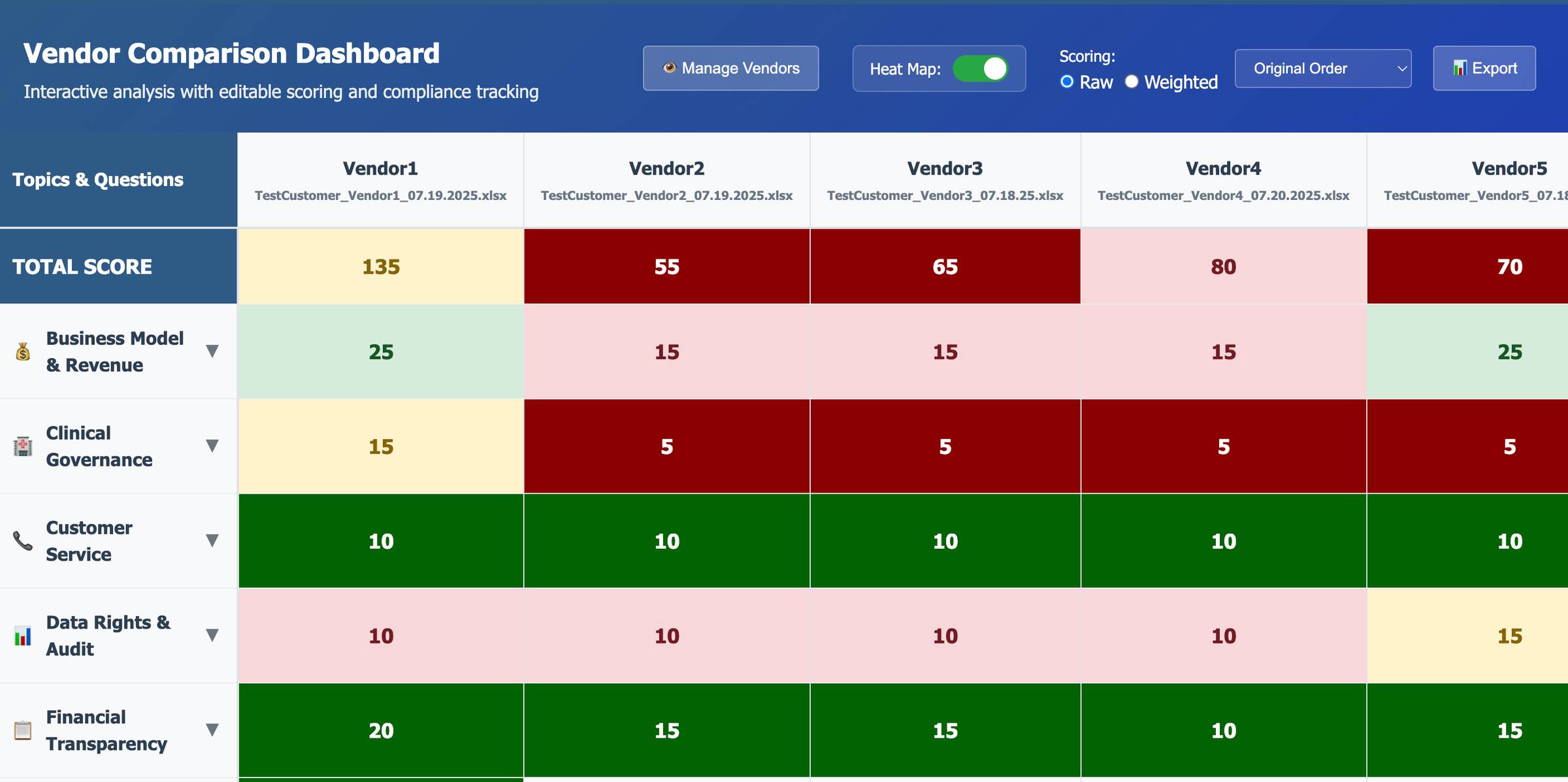Screen dimensions: 1568x782
Task: Click the hospital Clinical Governance icon
Action: (x=23, y=446)
